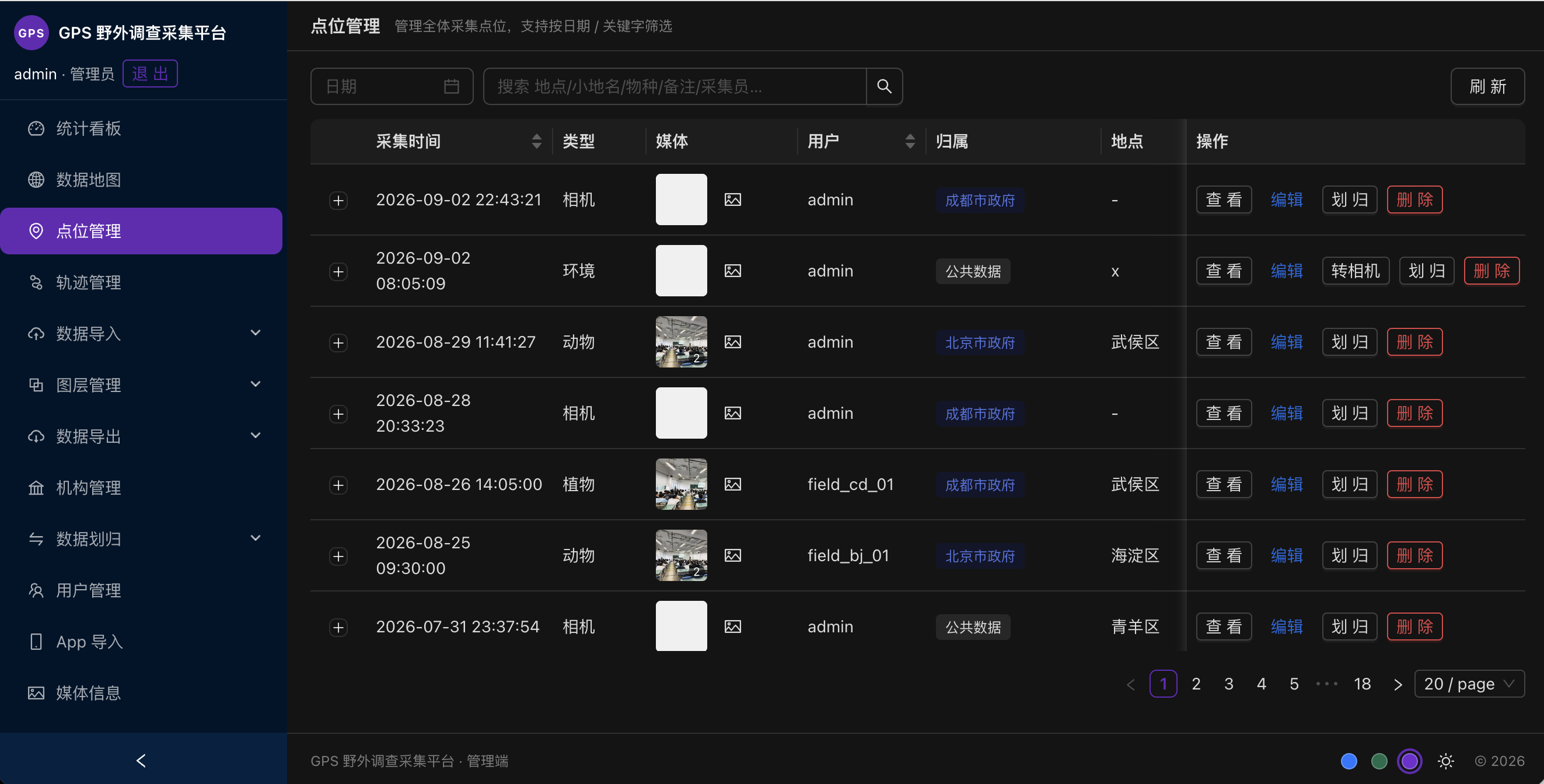Click image icon in field_cd_01 row
The image size is (1544, 784).
[732, 484]
